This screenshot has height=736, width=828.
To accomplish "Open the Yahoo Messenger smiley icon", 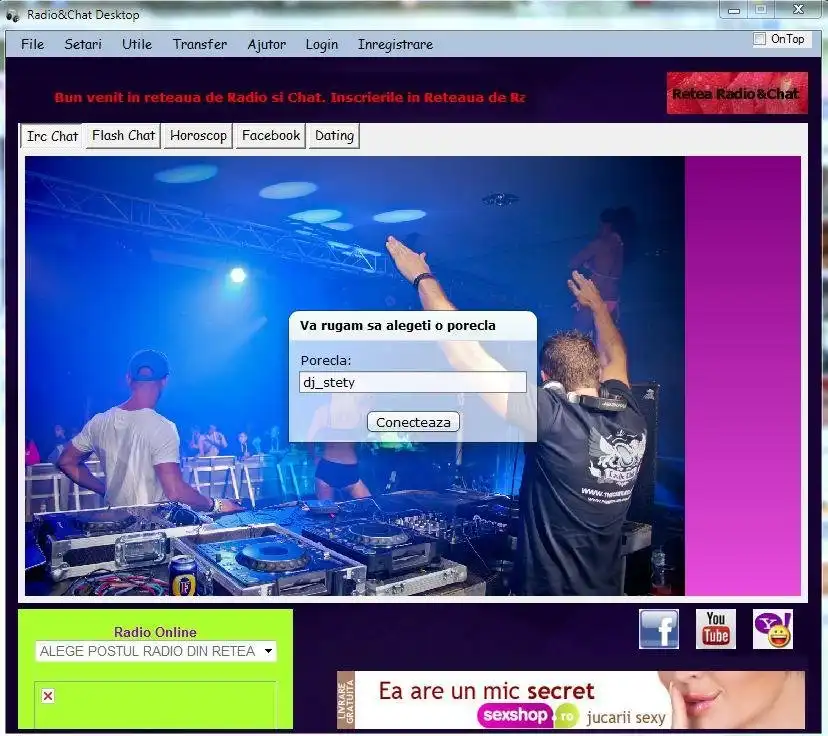I will click(x=773, y=629).
